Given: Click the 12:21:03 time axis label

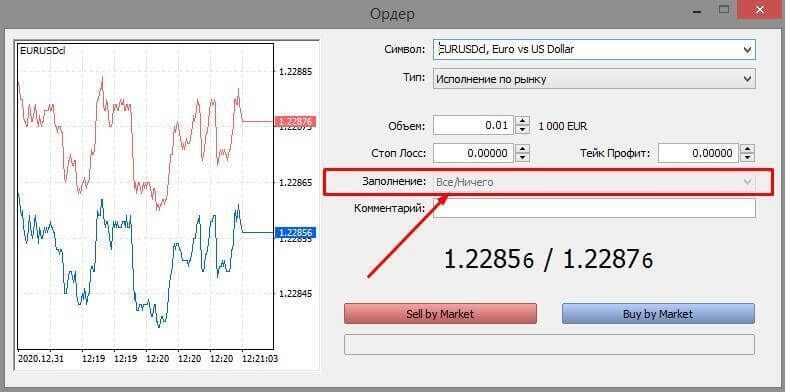Looking at the screenshot, I should [259, 358].
